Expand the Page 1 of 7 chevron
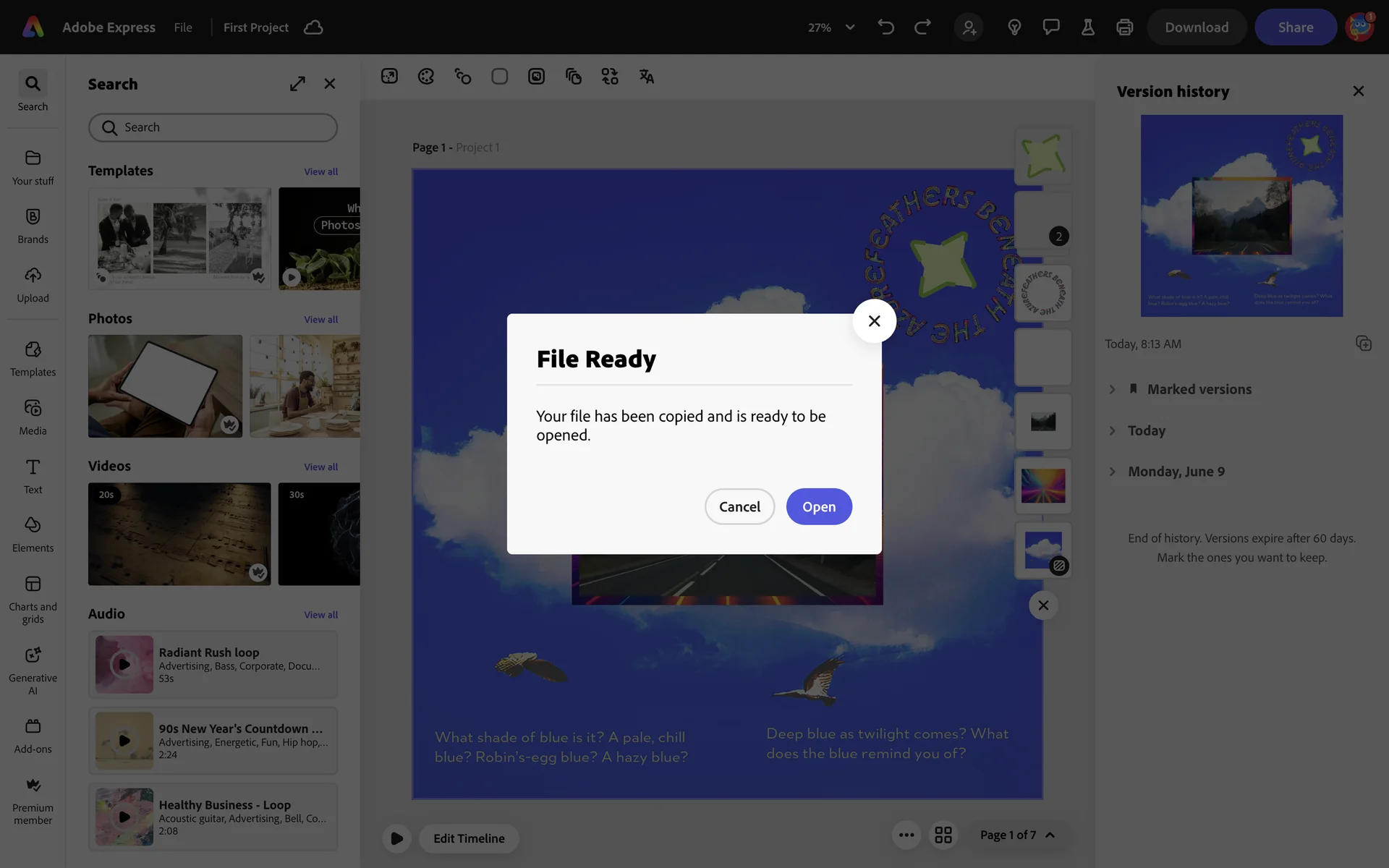1389x868 pixels. pyautogui.click(x=1050, y=835)
